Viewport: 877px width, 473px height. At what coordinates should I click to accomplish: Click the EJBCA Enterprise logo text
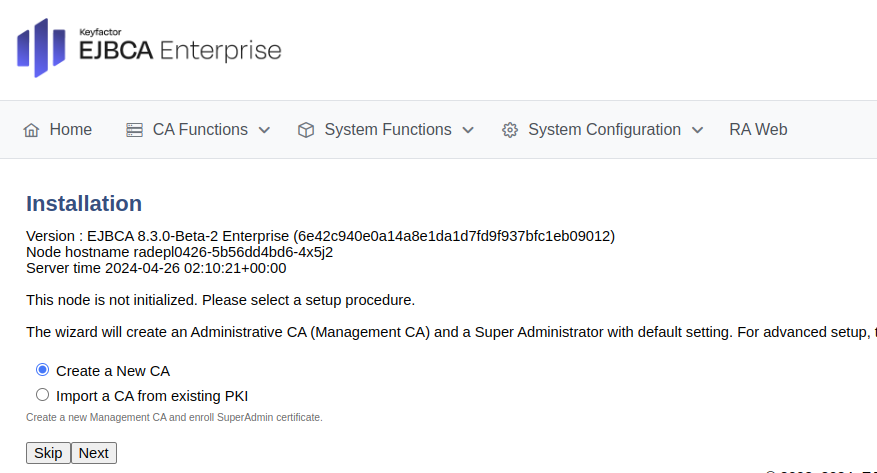click(x=180, y=49)
